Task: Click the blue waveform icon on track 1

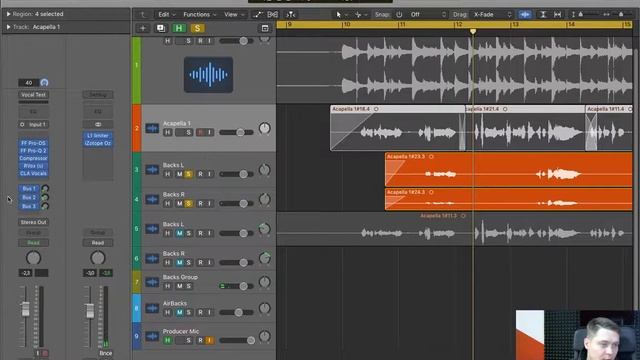Action: [x=208, y=75]
